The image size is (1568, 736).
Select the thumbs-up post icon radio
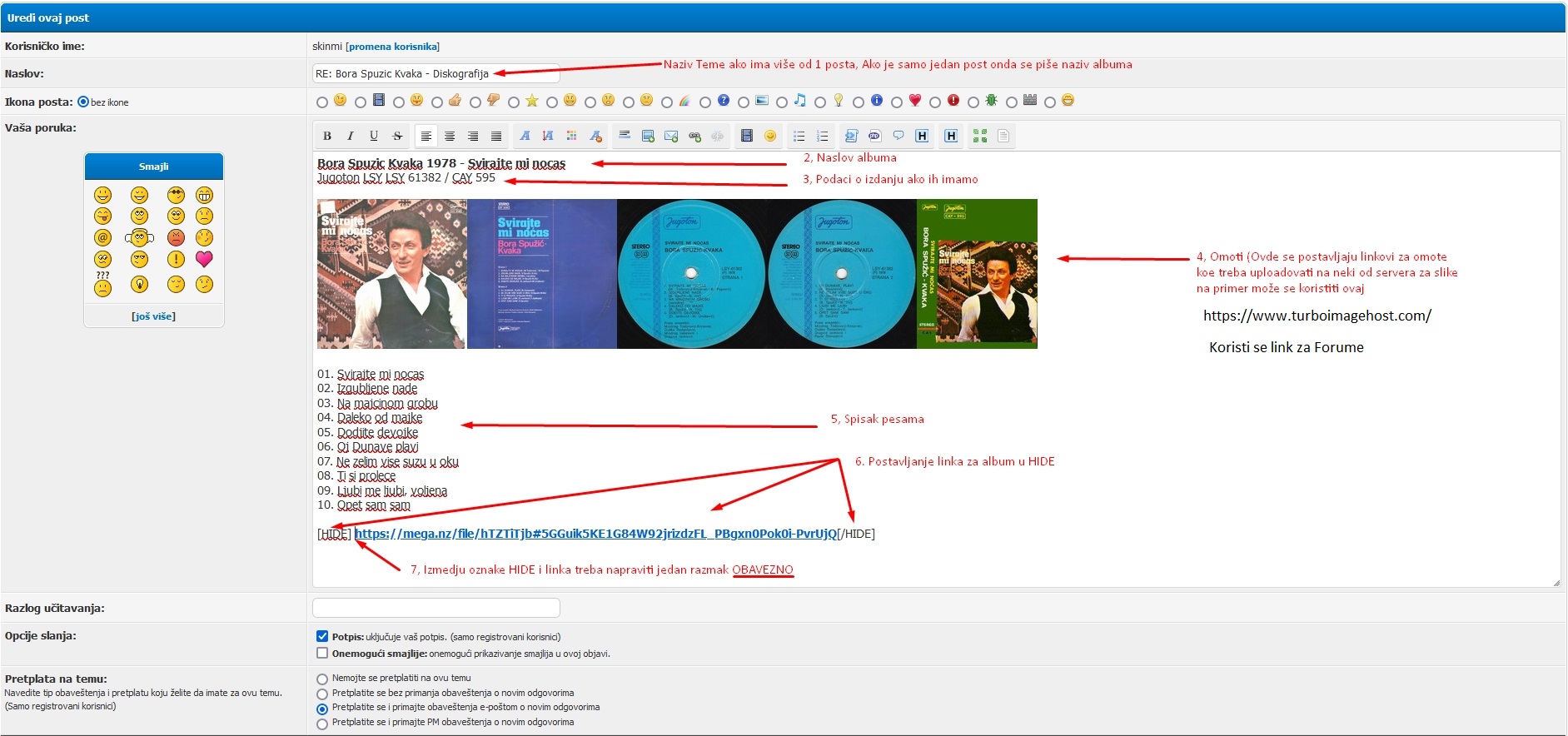tap(437, 102)
